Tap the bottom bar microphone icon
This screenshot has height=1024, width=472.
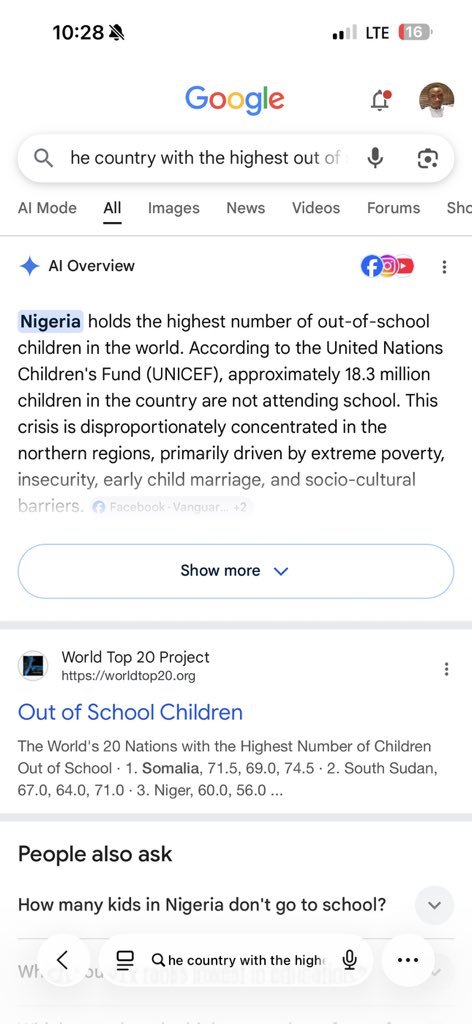point(349,959)
